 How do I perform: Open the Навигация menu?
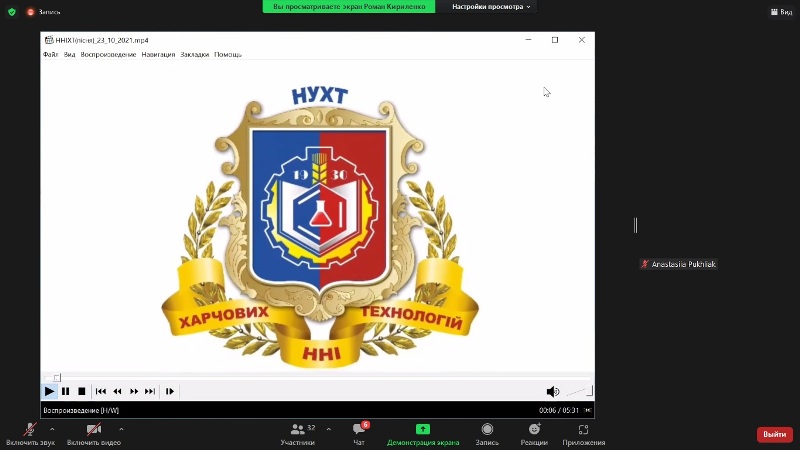click(x=158, y=54)
